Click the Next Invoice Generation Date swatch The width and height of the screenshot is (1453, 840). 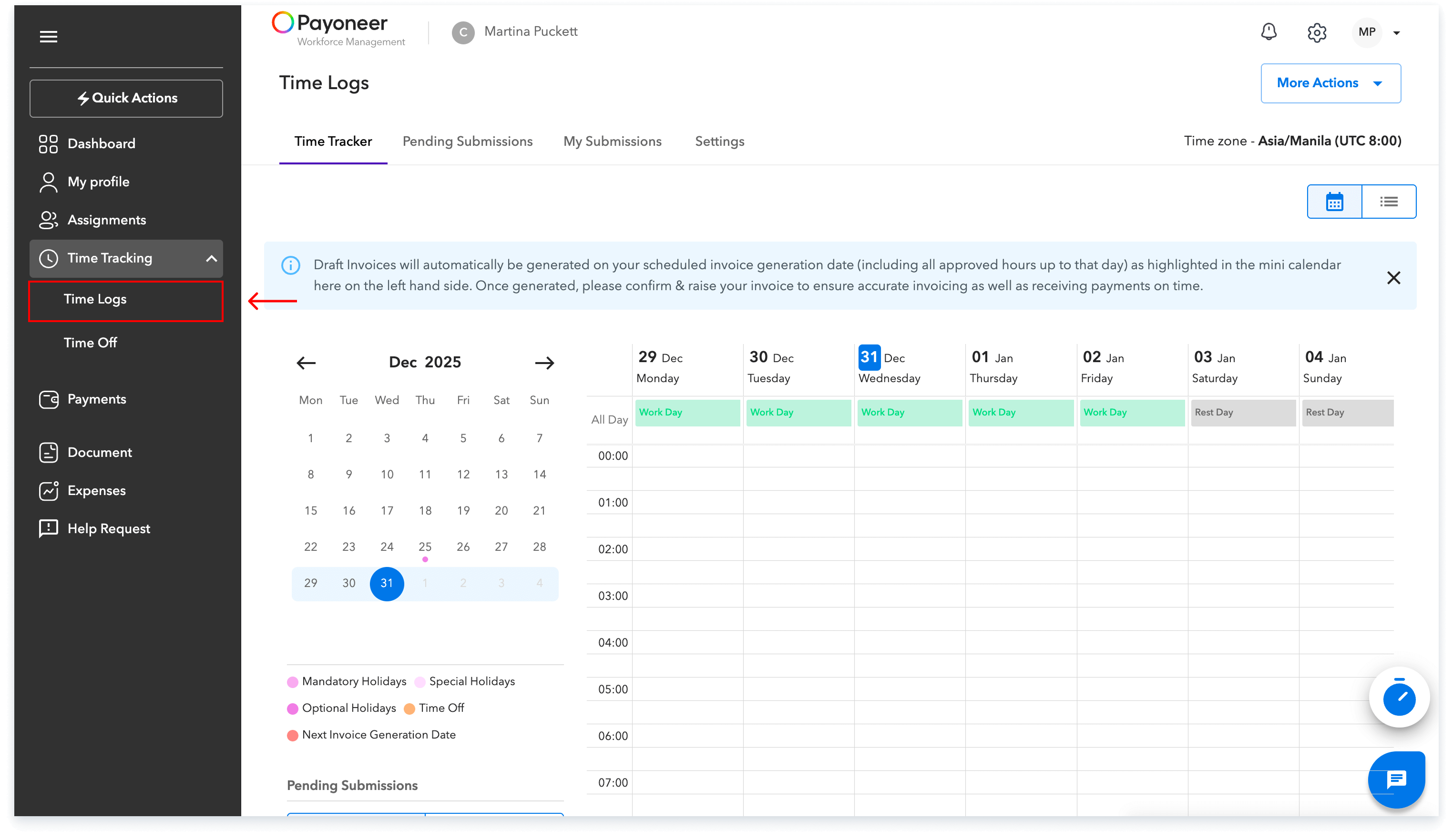coord(292,736)
